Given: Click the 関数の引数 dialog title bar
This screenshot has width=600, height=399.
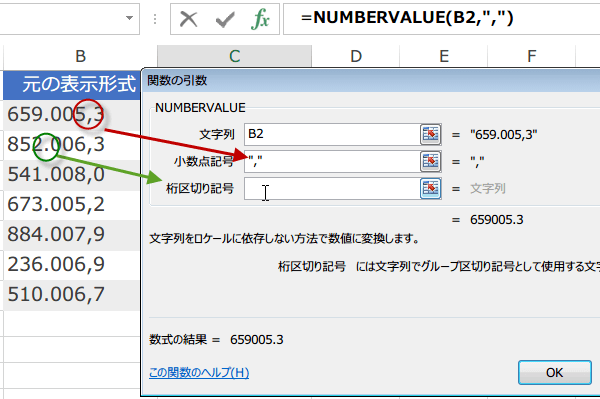Looking at the screenshot, I should [371, 80].
